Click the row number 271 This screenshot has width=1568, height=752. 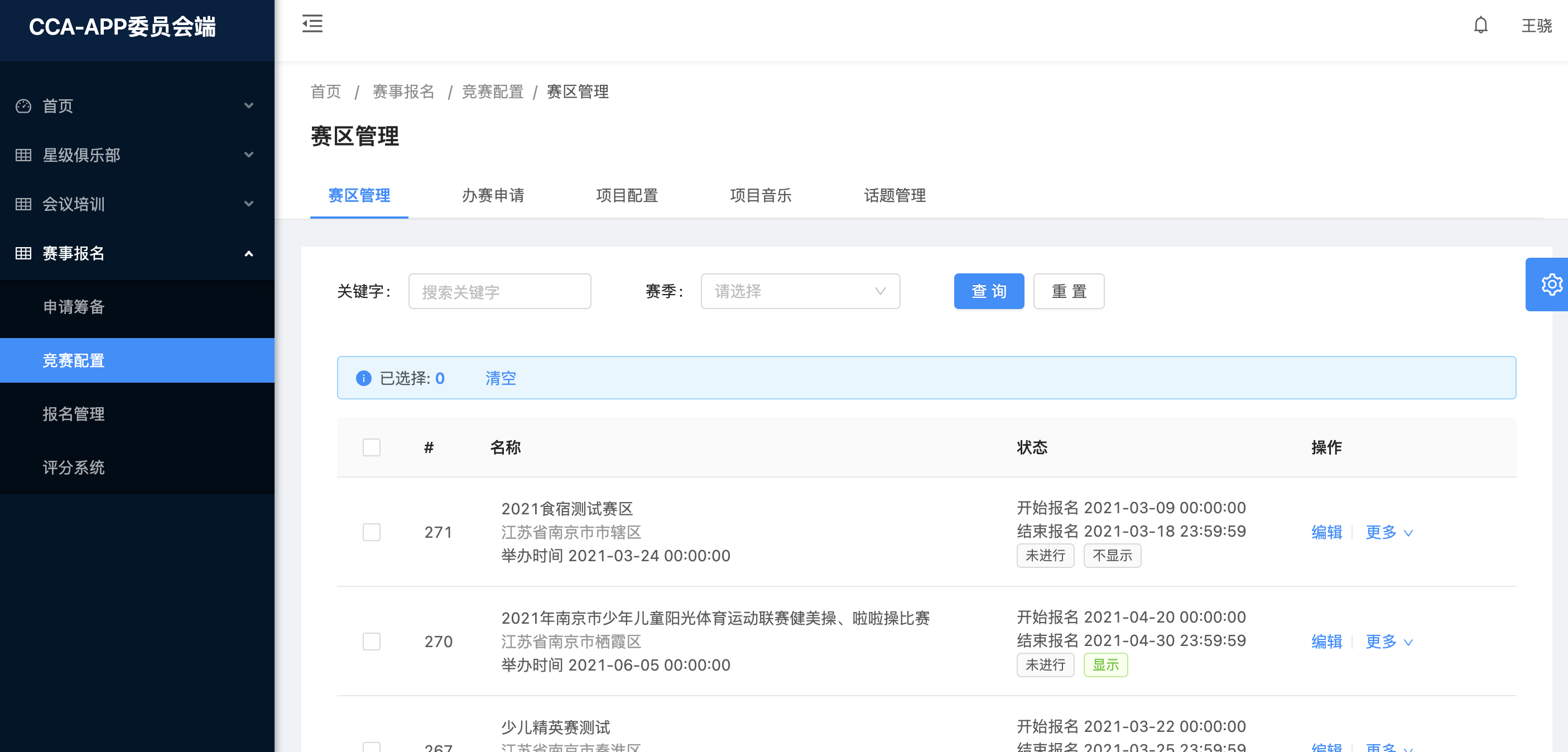[437, 532]
